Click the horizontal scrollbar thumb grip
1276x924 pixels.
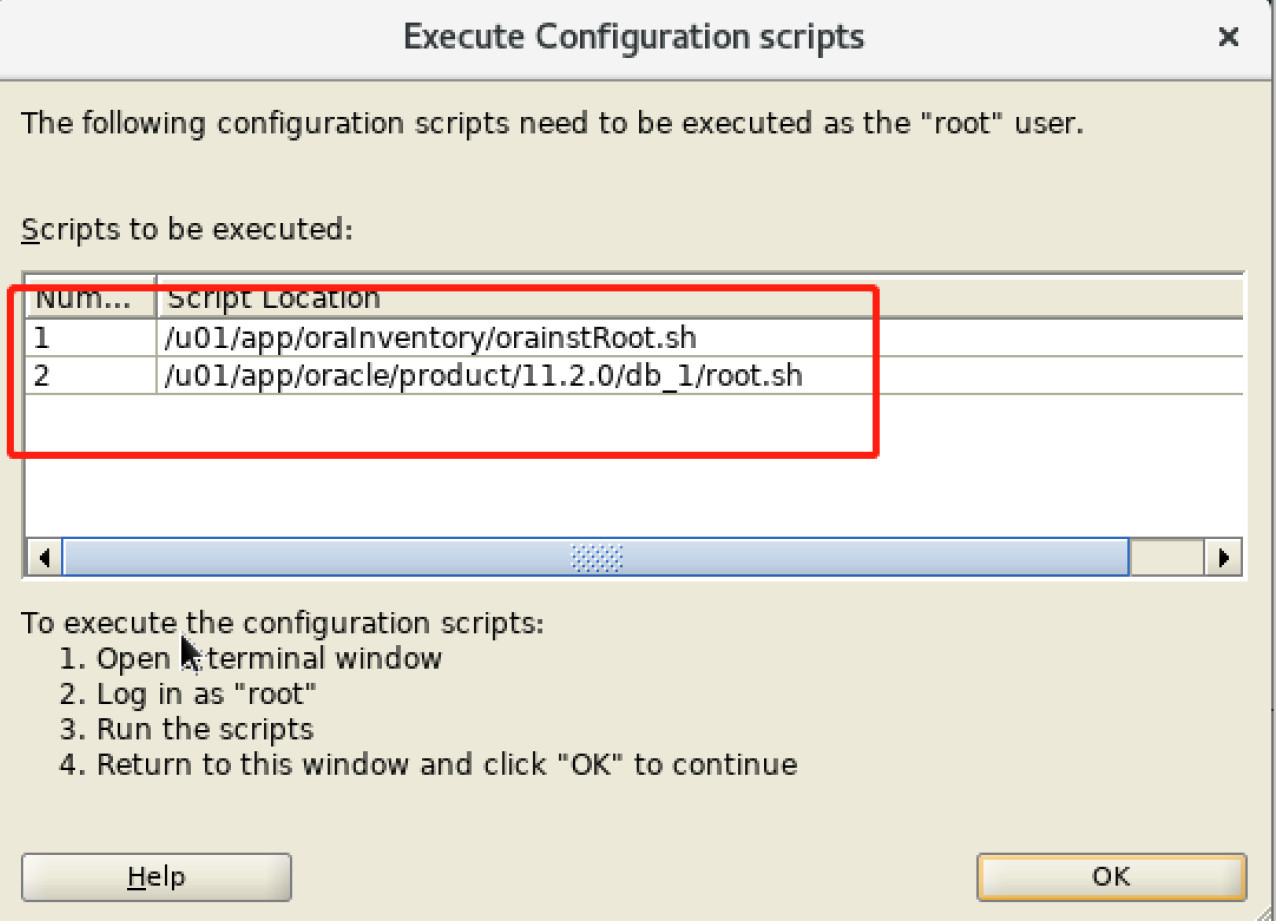pos(596,557)
